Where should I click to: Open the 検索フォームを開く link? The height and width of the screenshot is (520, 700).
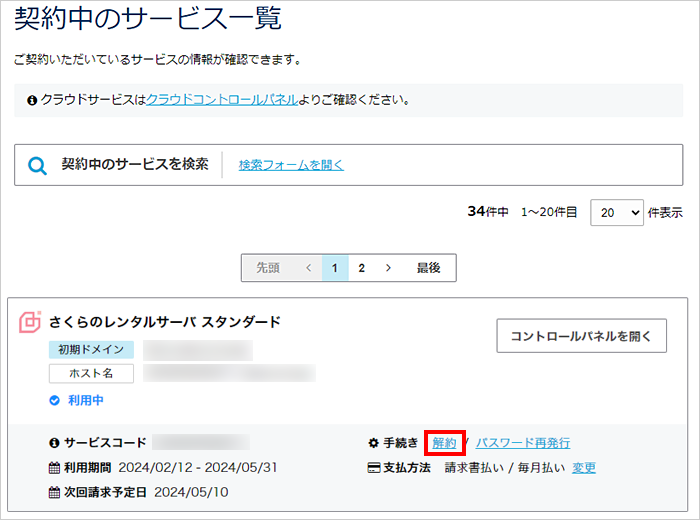[291, 165]
